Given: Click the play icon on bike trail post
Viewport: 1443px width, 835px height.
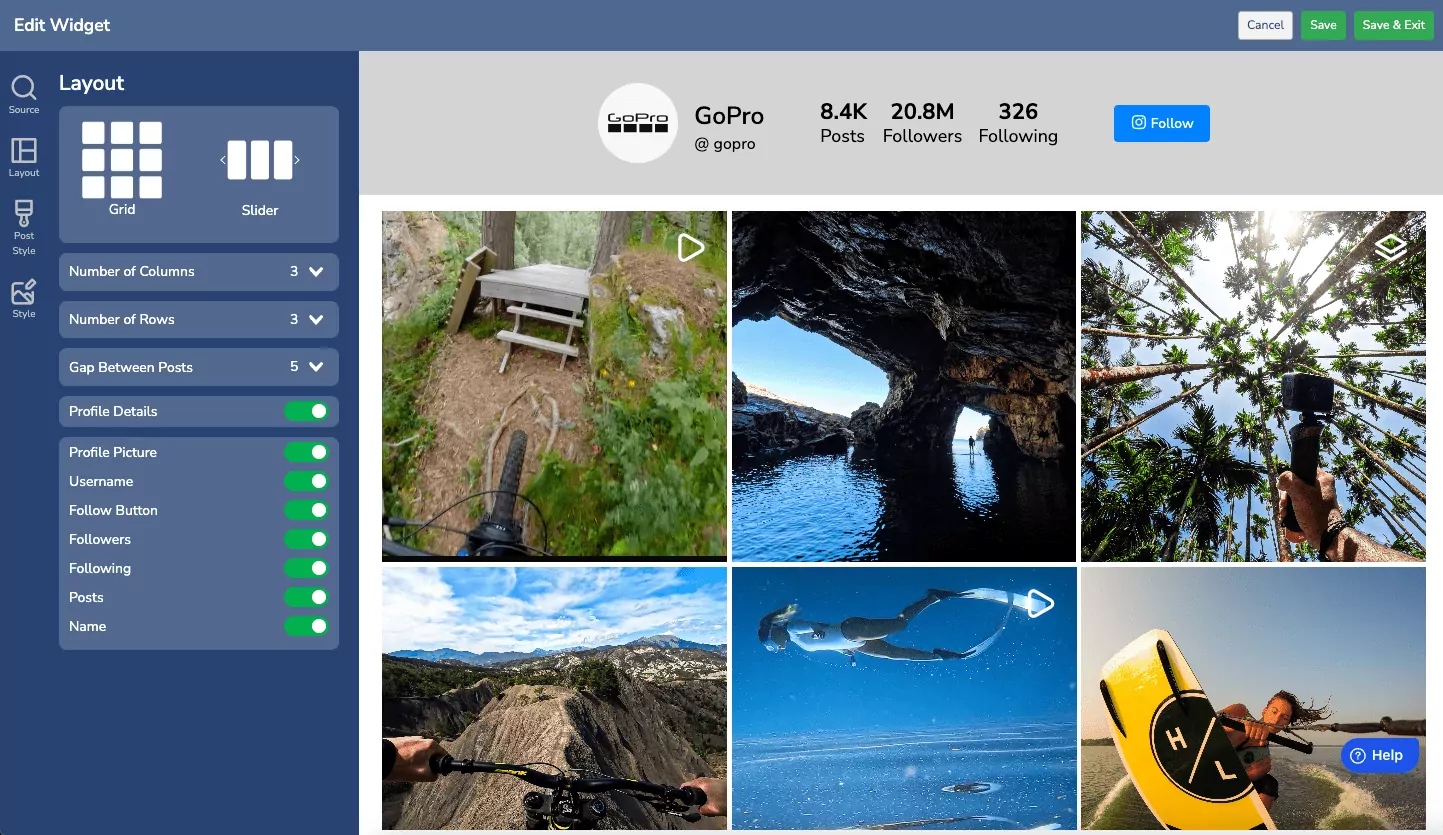Looking at the screenshot, I should (690, 247).
